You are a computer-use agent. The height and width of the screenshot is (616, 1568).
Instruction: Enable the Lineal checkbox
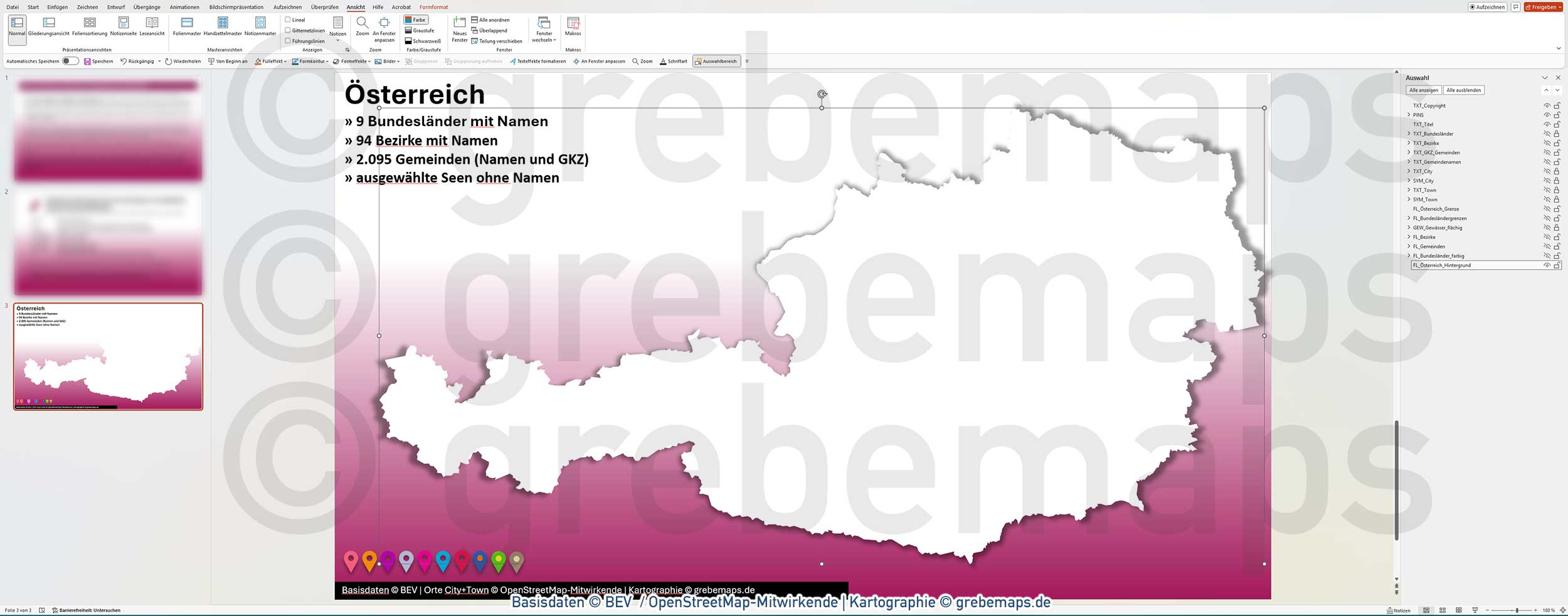tap(287, 19)
